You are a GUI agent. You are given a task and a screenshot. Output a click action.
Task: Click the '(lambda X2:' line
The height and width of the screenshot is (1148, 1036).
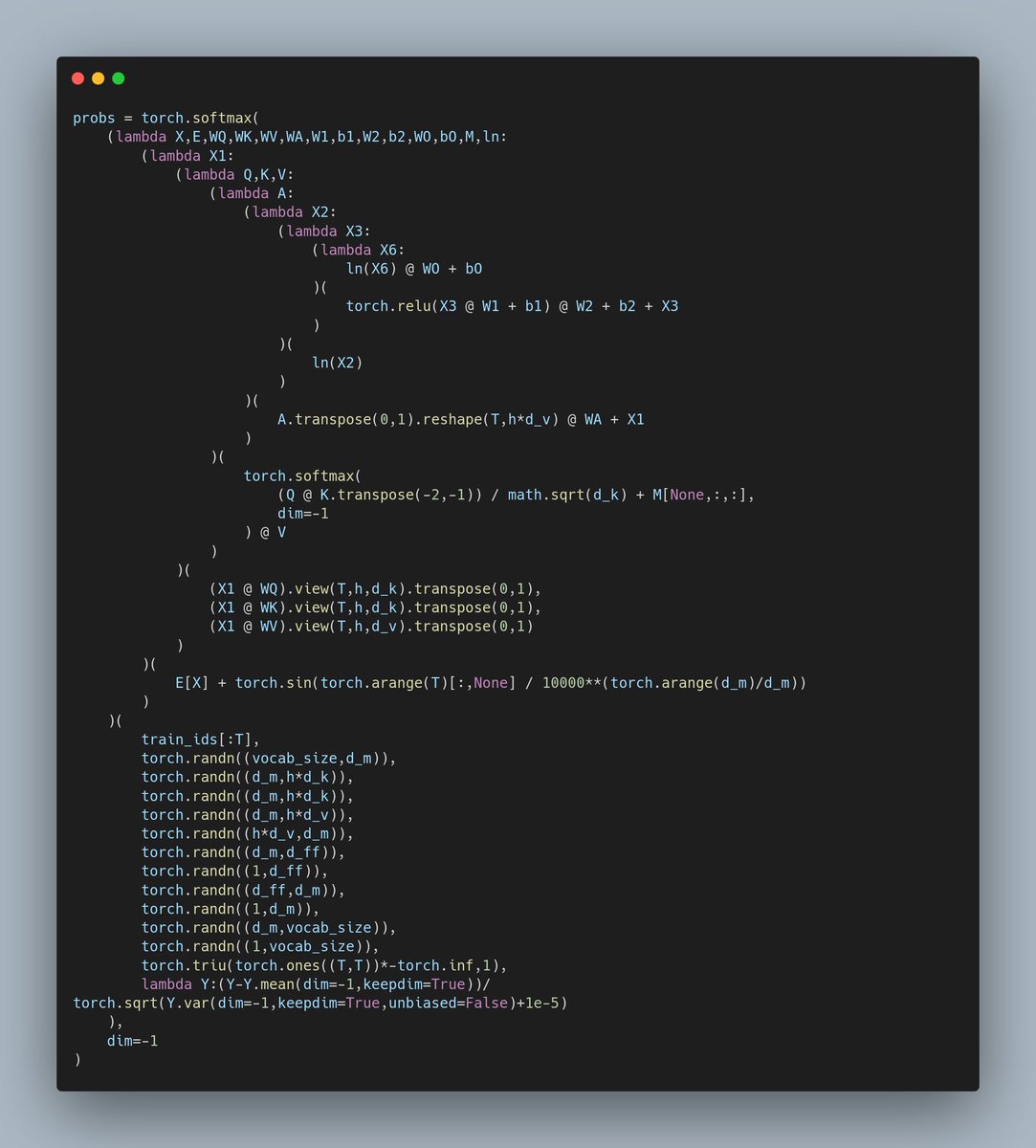point(290,212)
